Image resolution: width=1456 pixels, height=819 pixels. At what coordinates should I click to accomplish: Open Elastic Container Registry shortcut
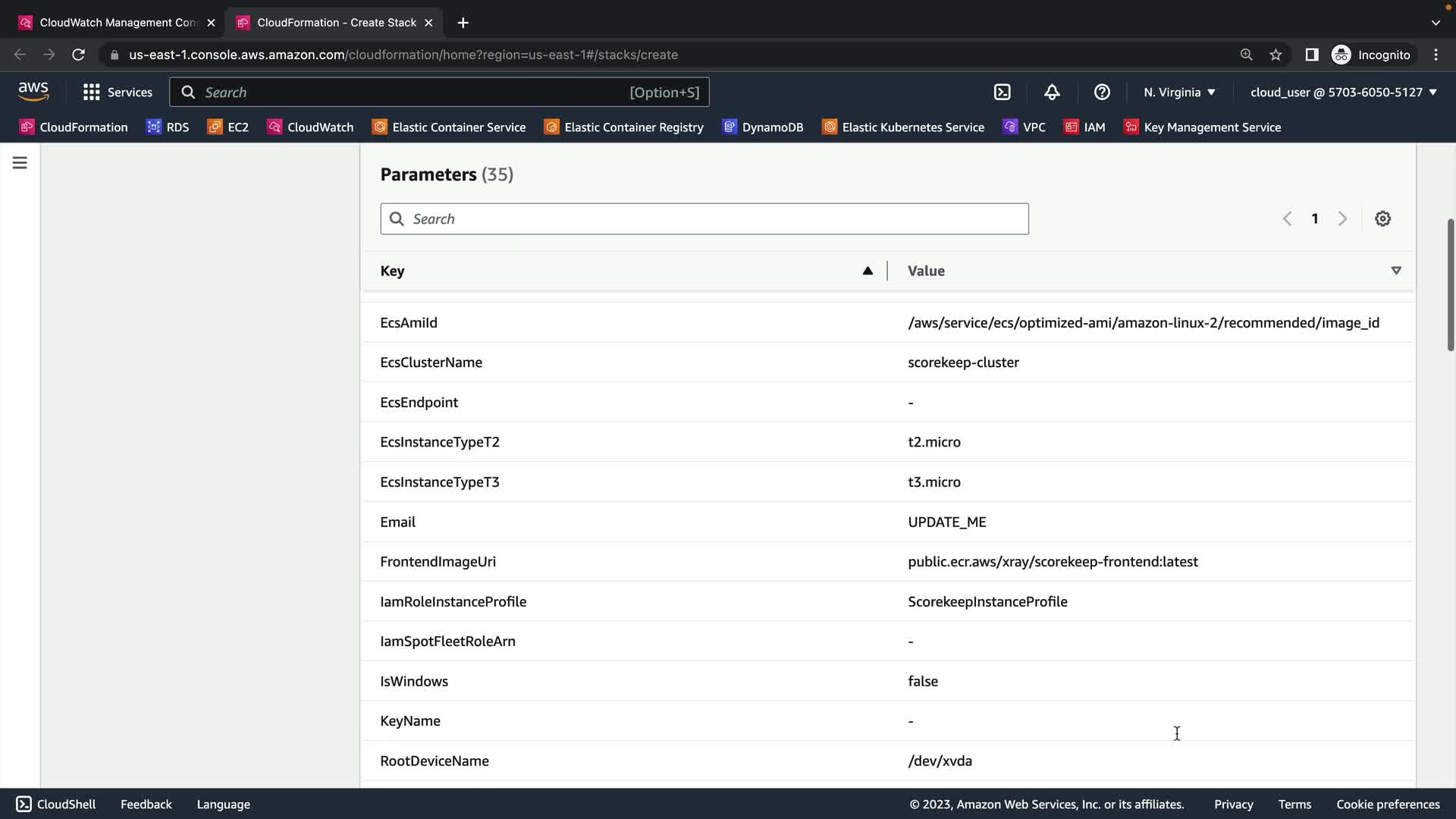pos(623,127)
